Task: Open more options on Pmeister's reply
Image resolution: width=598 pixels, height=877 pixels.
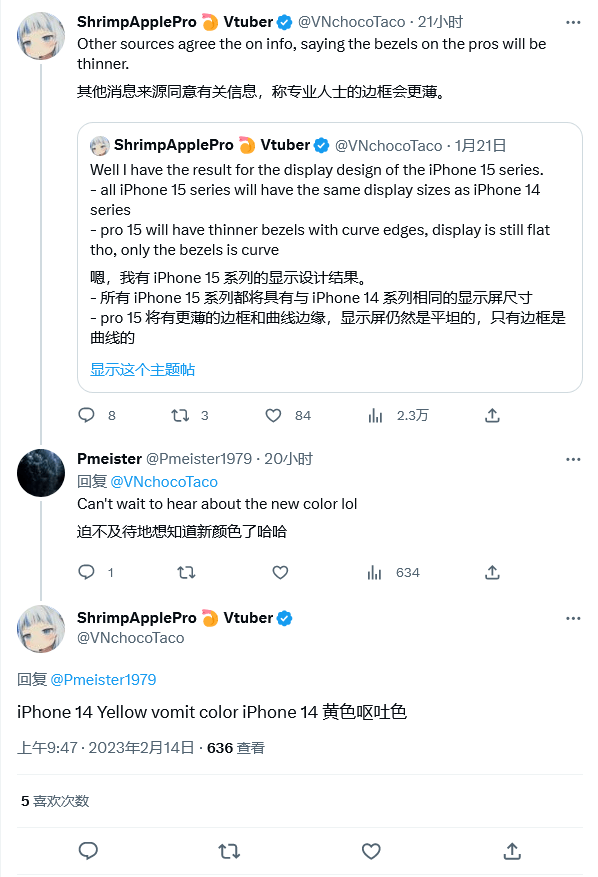Action: (573, 458)
